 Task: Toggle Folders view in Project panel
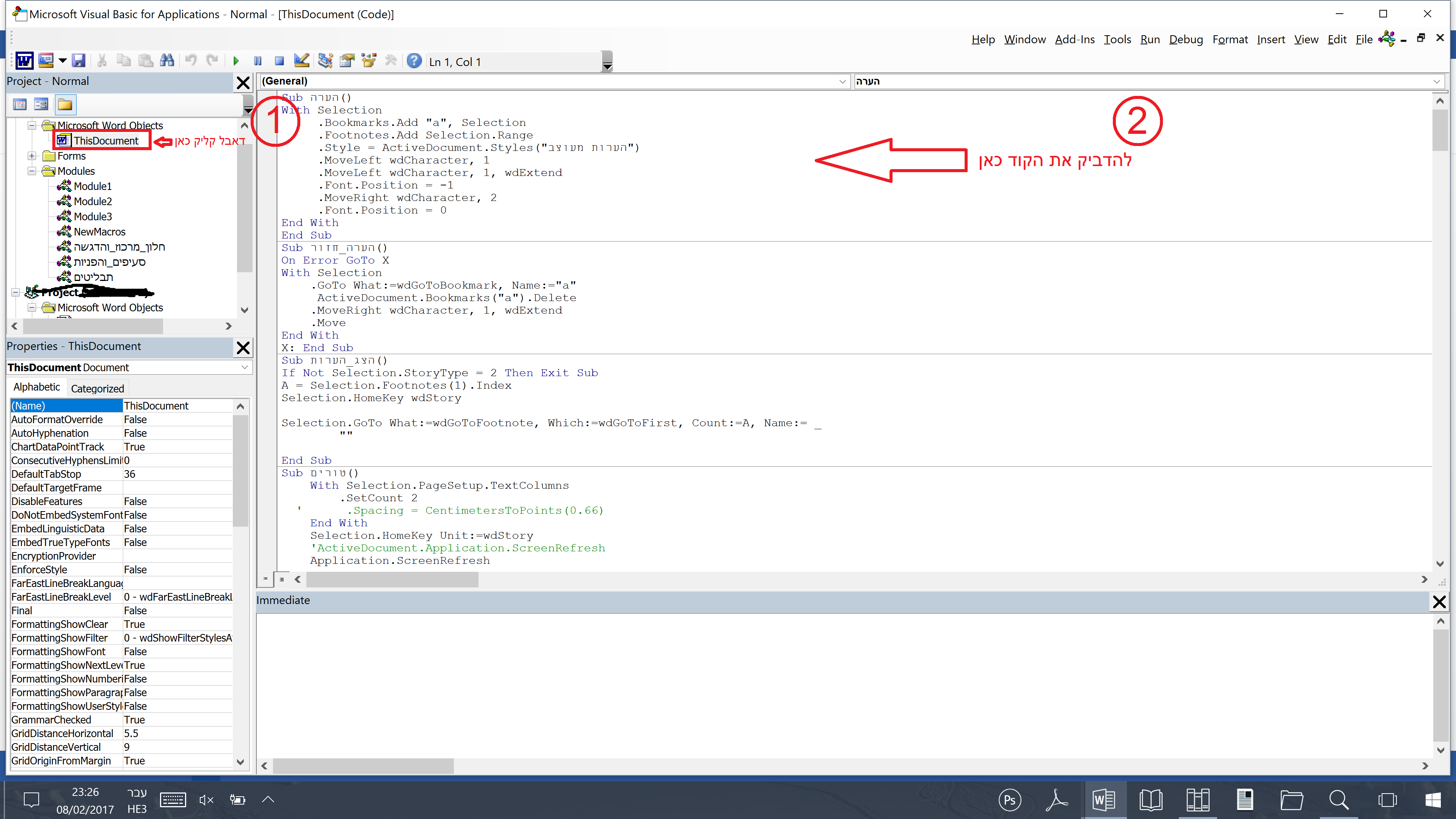pyautogui.click(x=65, y=105)
